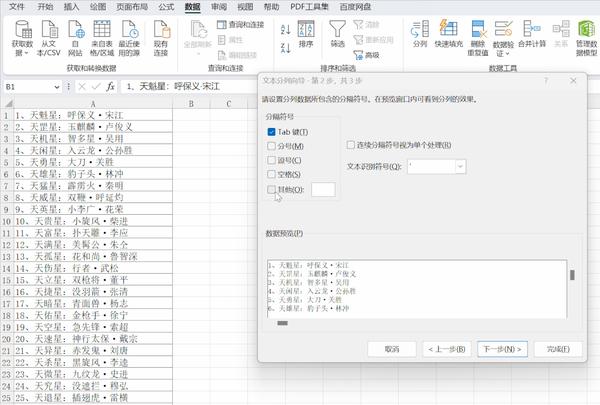
Task: Click the 来自表格/区域 icon
Action: pyautogui.click(x=102, y=29)
